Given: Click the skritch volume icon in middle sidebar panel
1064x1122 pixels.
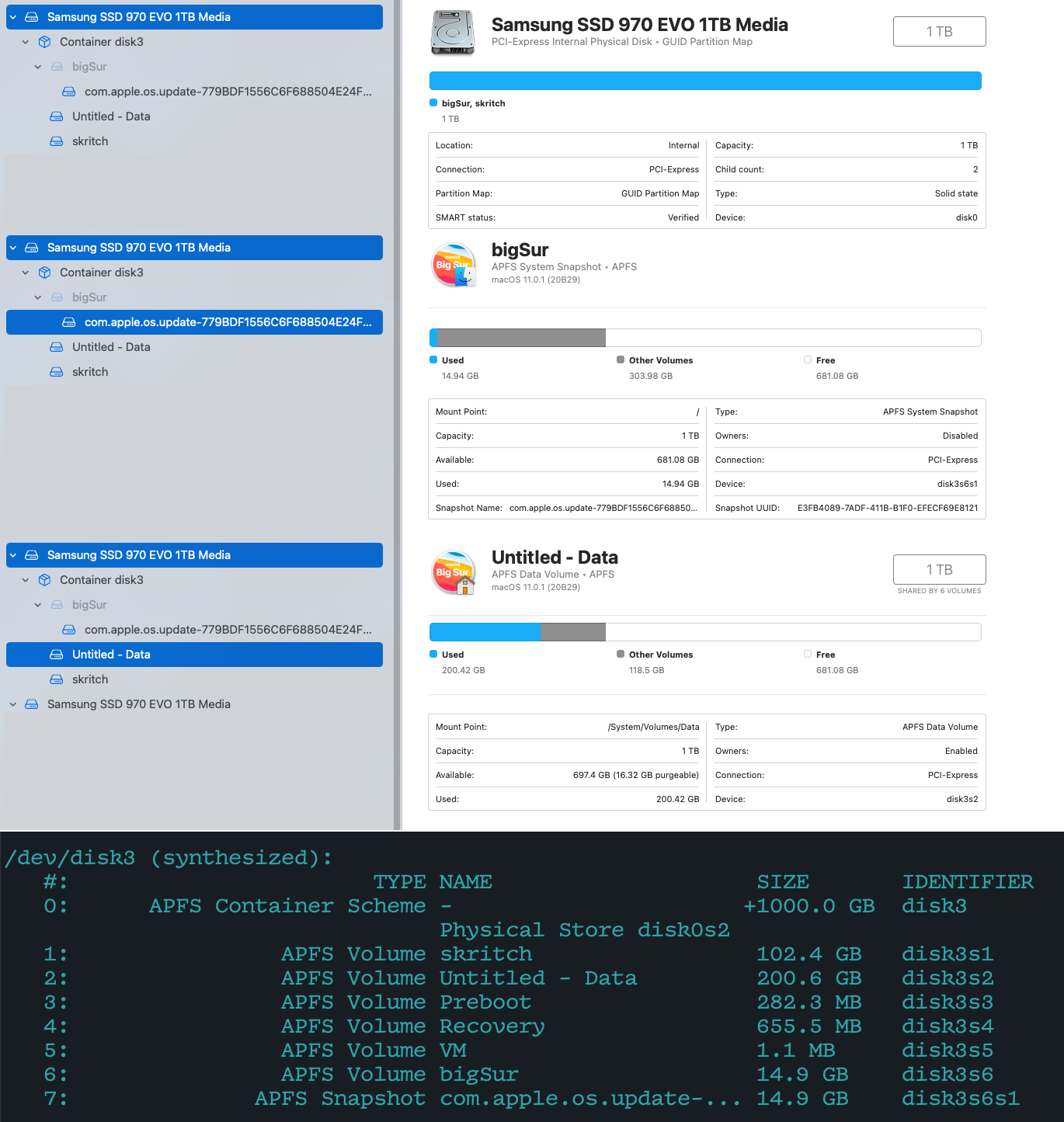Looking at the screenshot, I should pos(57,372).
